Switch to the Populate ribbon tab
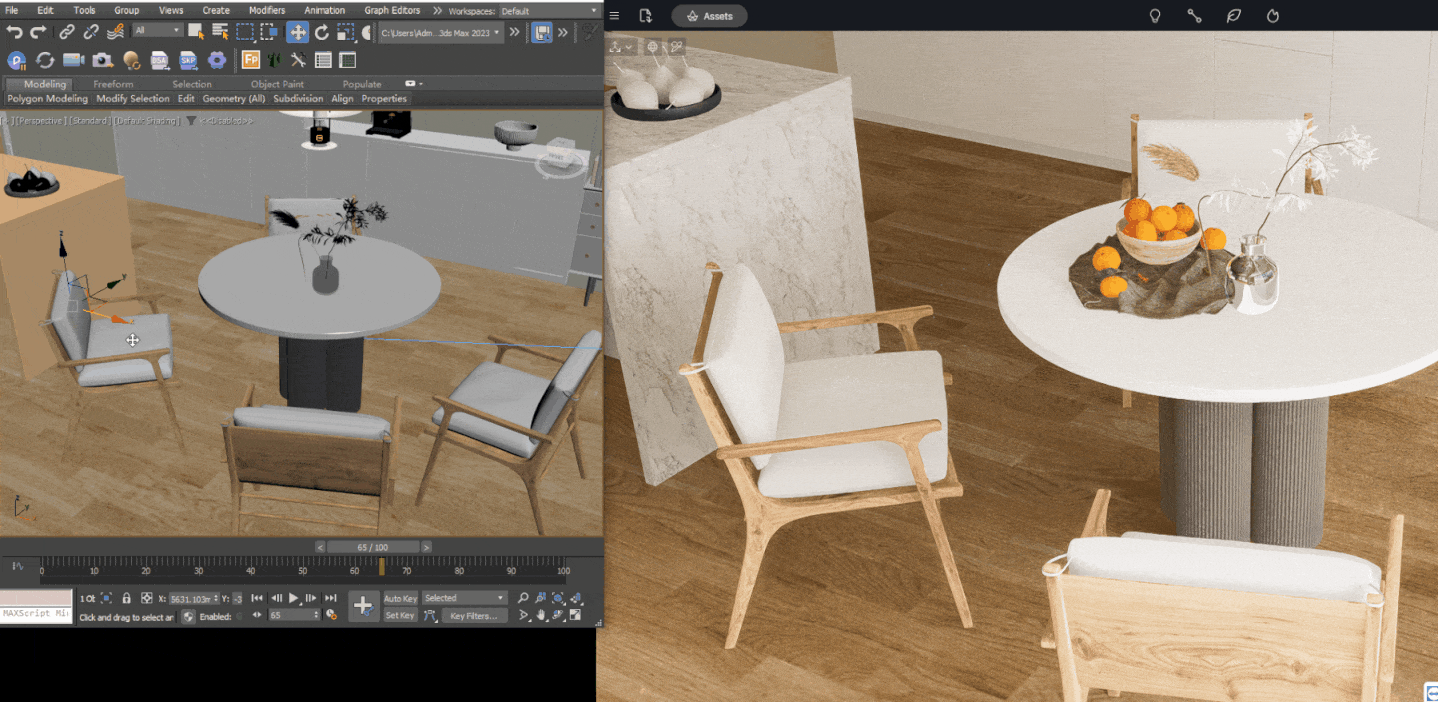The width and height of the screenshot is (1438, 702). point(362,84)
